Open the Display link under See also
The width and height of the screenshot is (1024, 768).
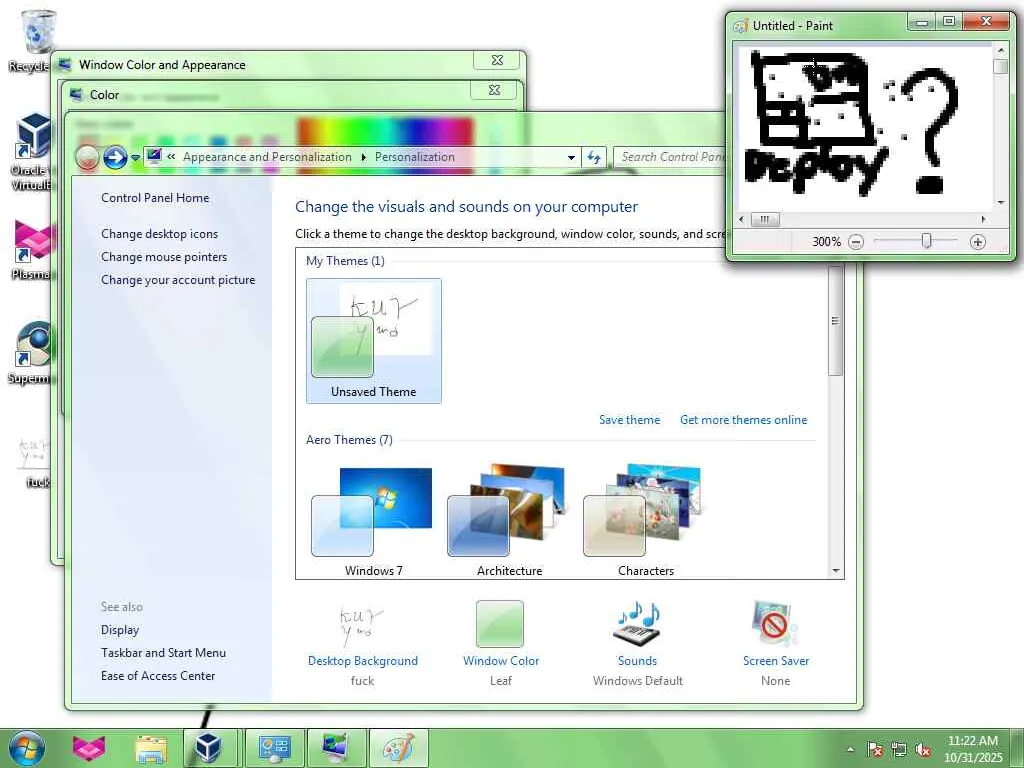coord(120,630)
